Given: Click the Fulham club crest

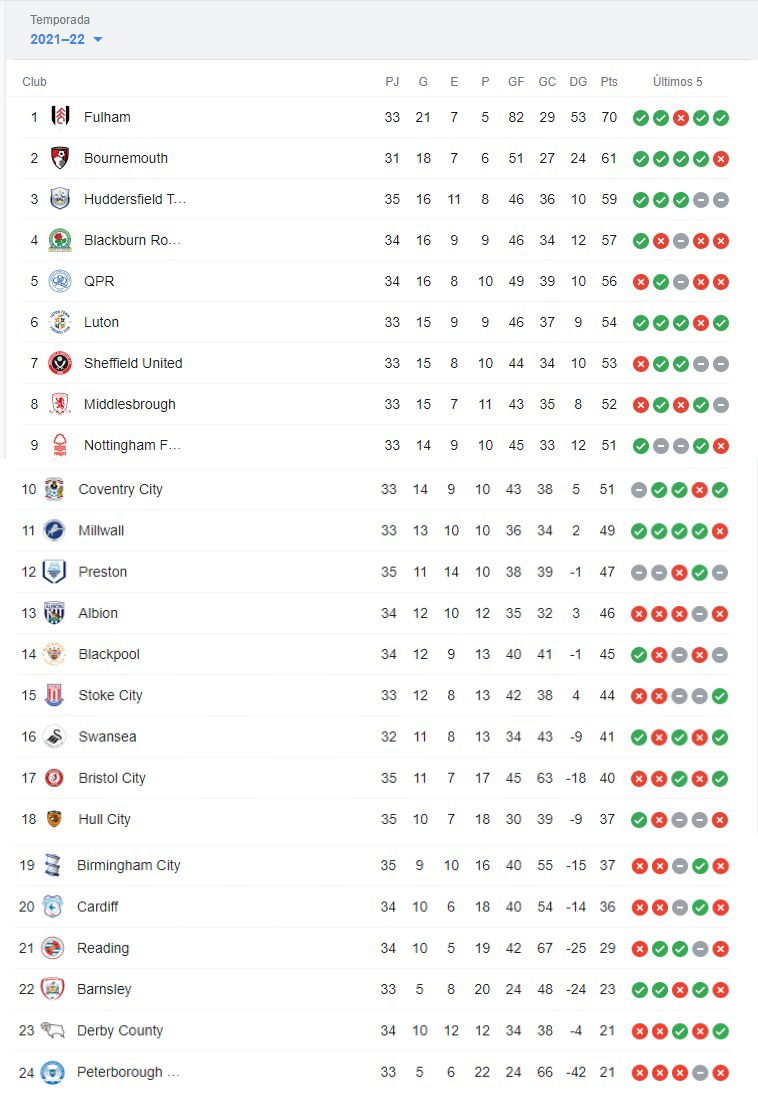Looking at the screenshot, I should [x=60, y=116].
